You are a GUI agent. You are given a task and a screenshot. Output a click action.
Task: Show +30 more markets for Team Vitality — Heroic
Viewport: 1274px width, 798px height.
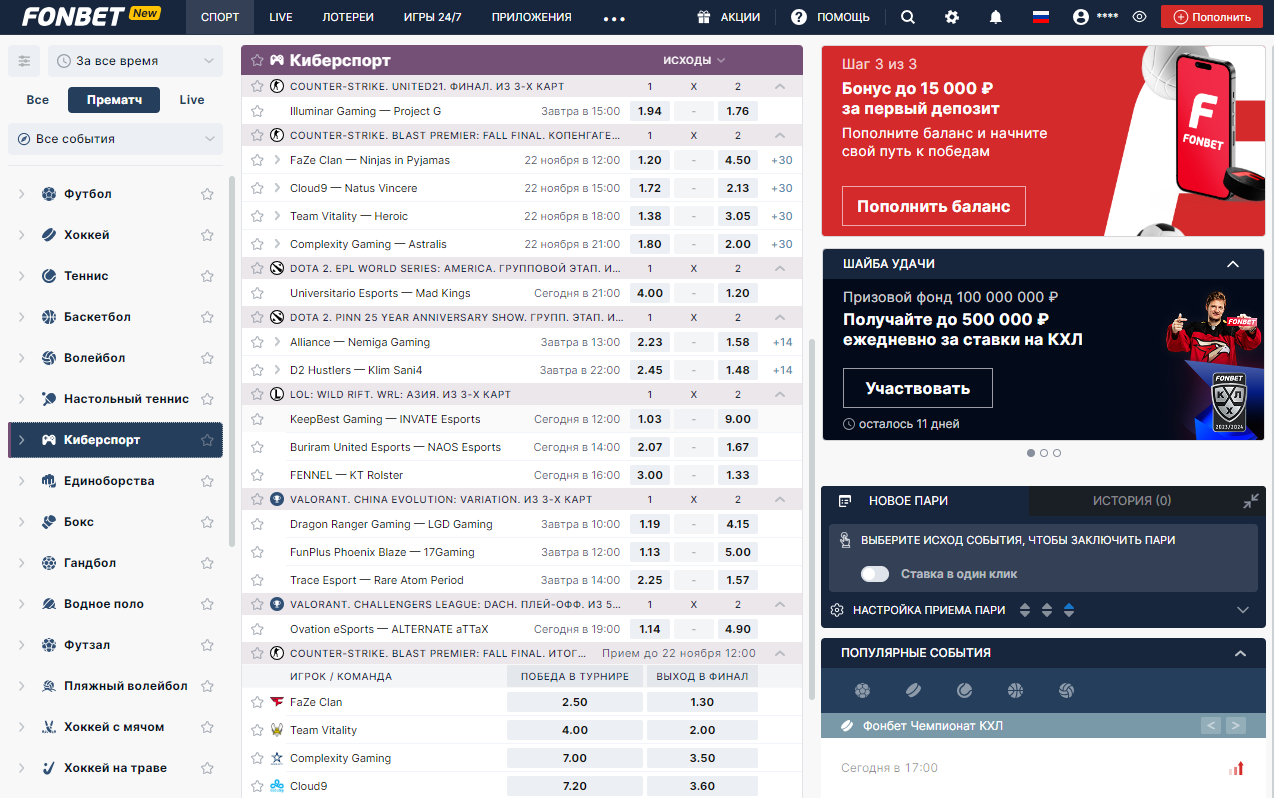(x=782, y=216)
